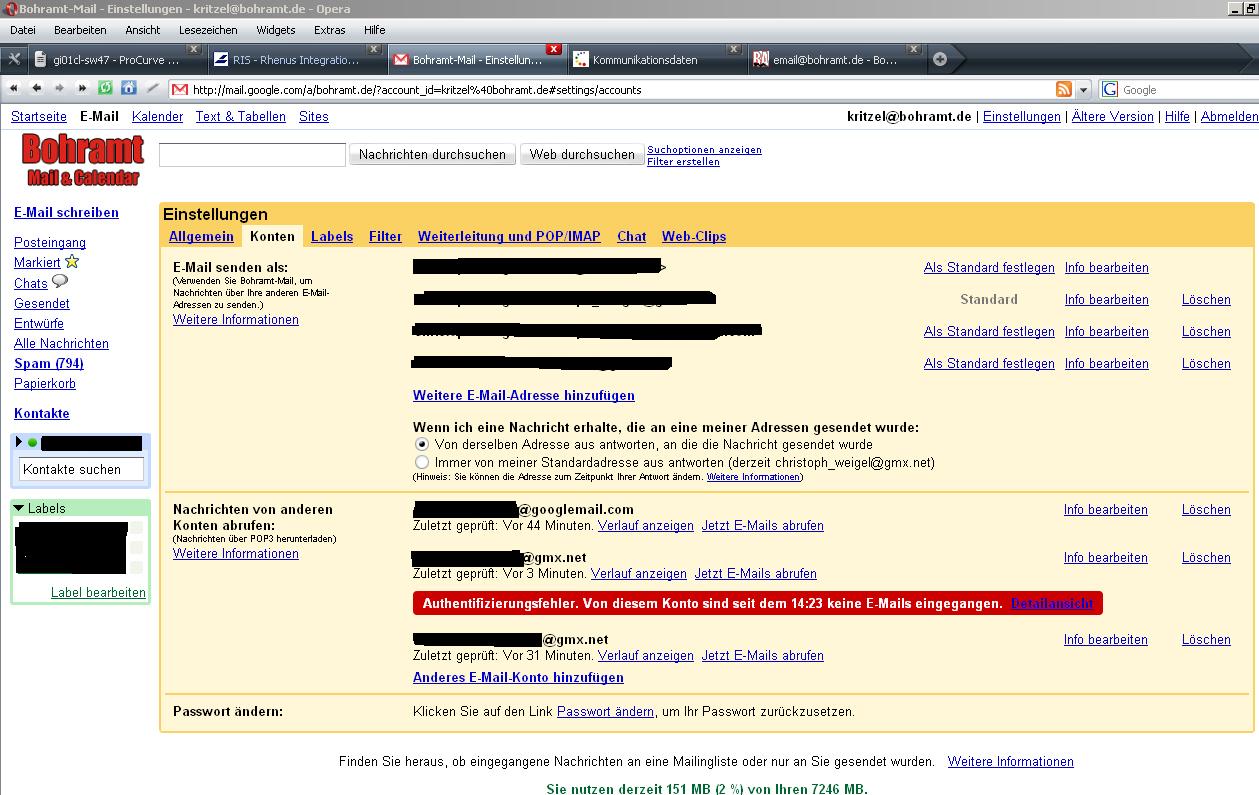
Task: Select 'Von derselben Adresse aus antworten' option
Action: [422, 444]
